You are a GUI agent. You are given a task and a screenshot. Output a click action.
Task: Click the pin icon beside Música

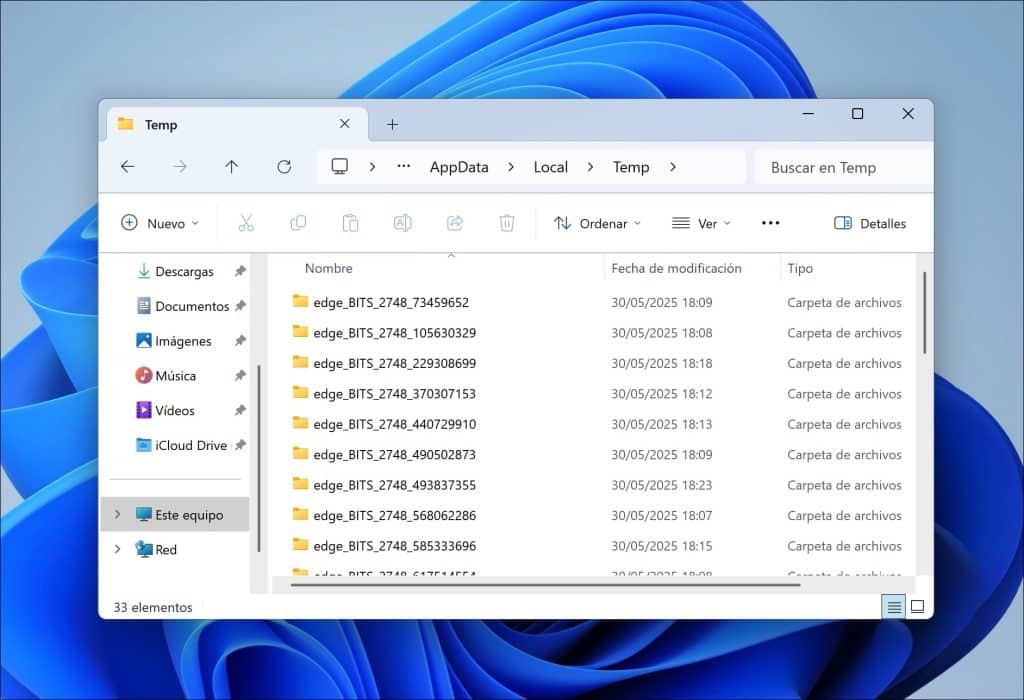240,375
